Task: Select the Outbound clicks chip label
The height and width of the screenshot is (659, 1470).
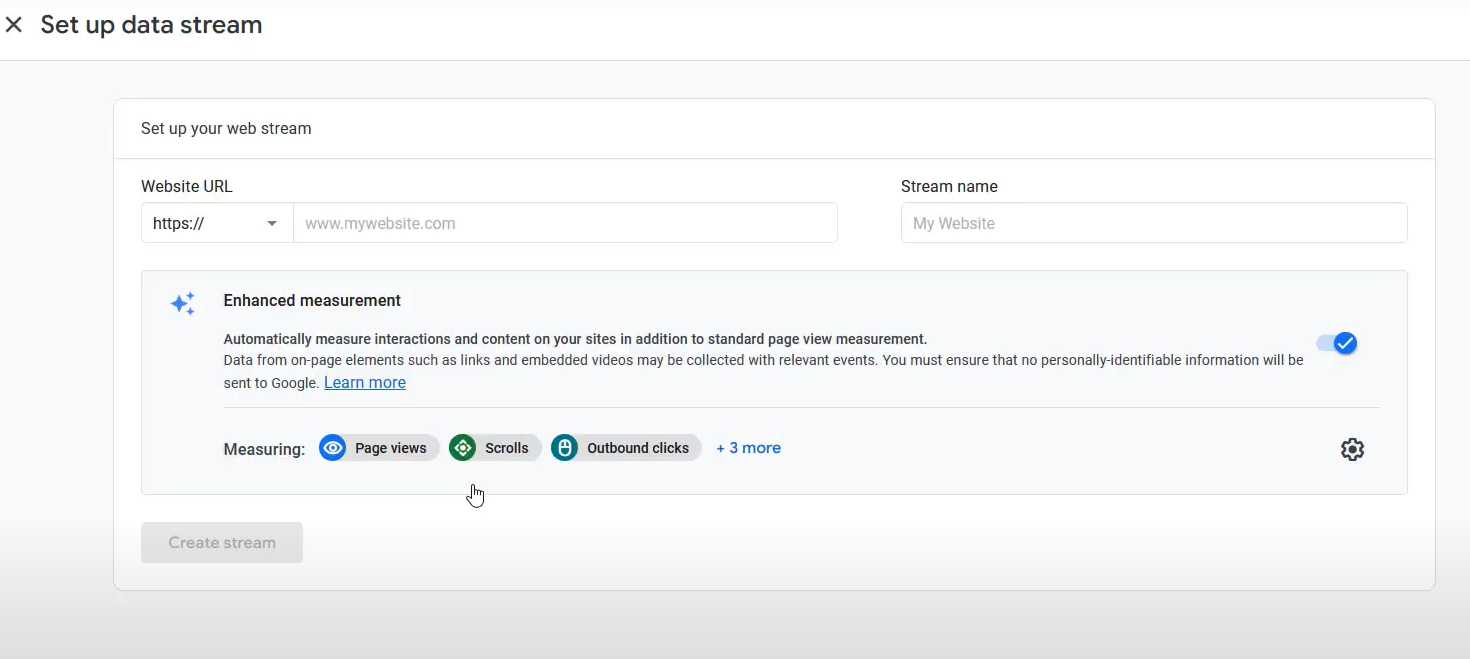Action: point(638,448)
